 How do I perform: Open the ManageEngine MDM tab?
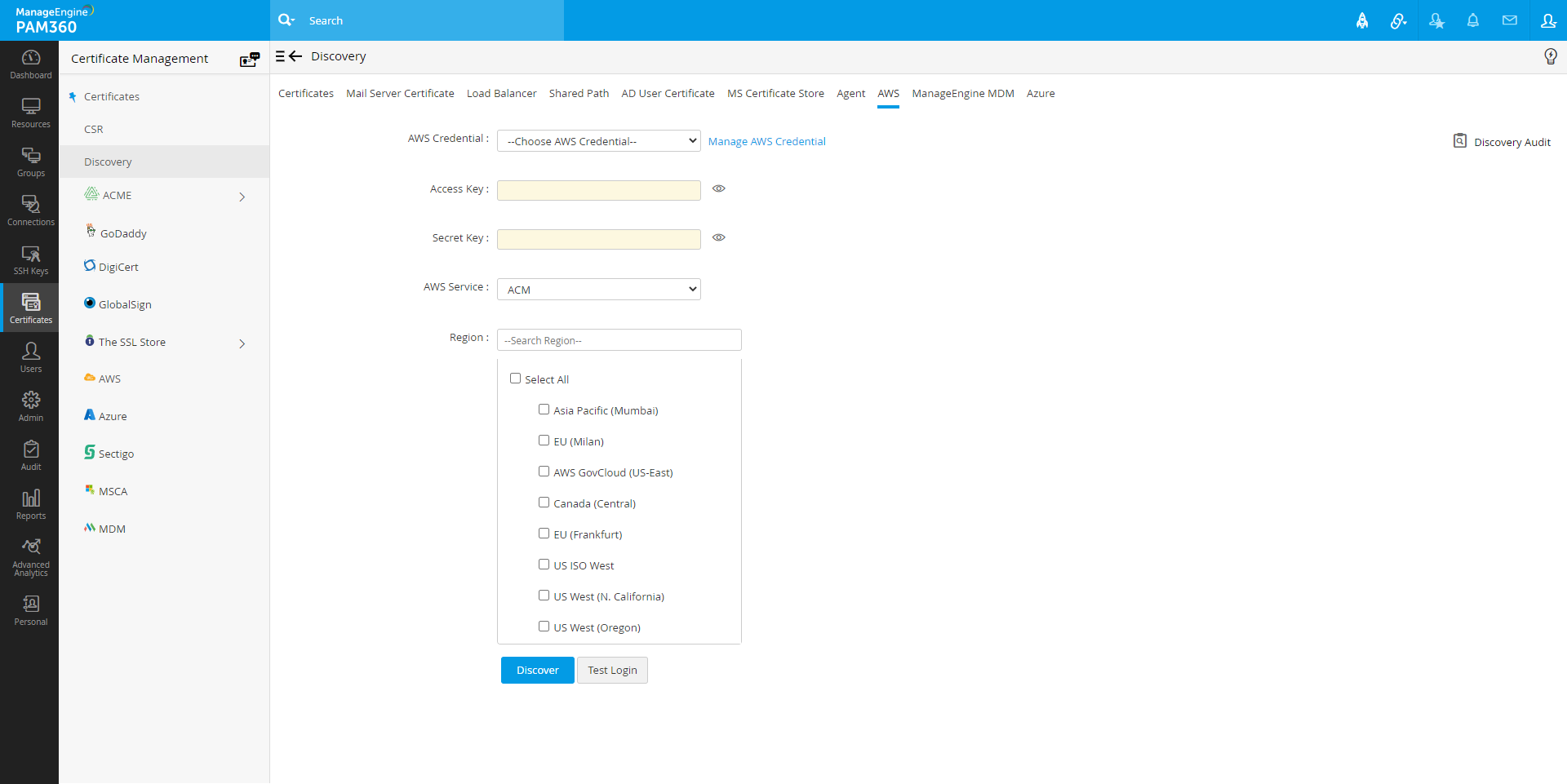[963, 94]
